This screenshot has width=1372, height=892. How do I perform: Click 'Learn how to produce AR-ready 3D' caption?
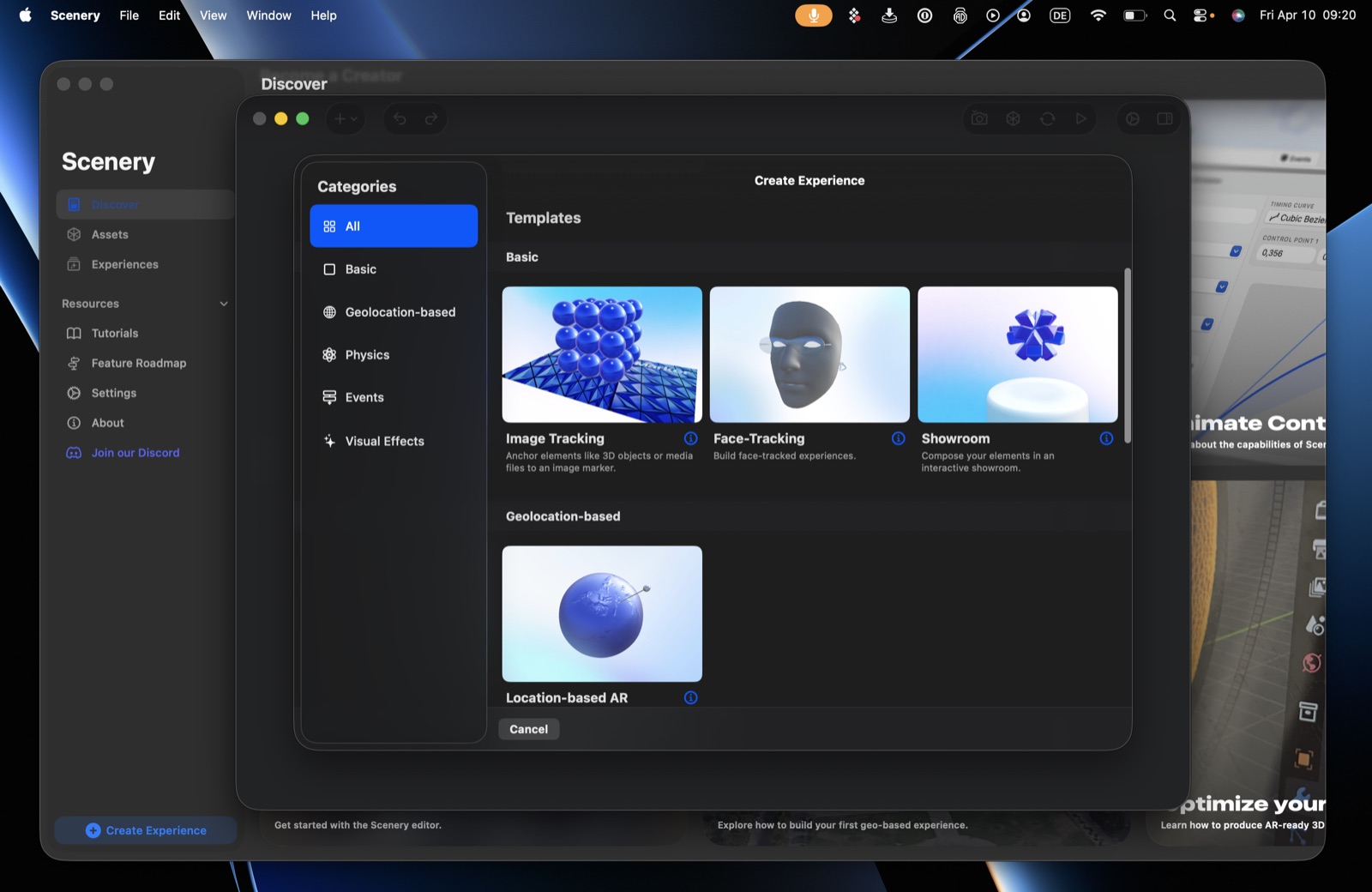1243,825
